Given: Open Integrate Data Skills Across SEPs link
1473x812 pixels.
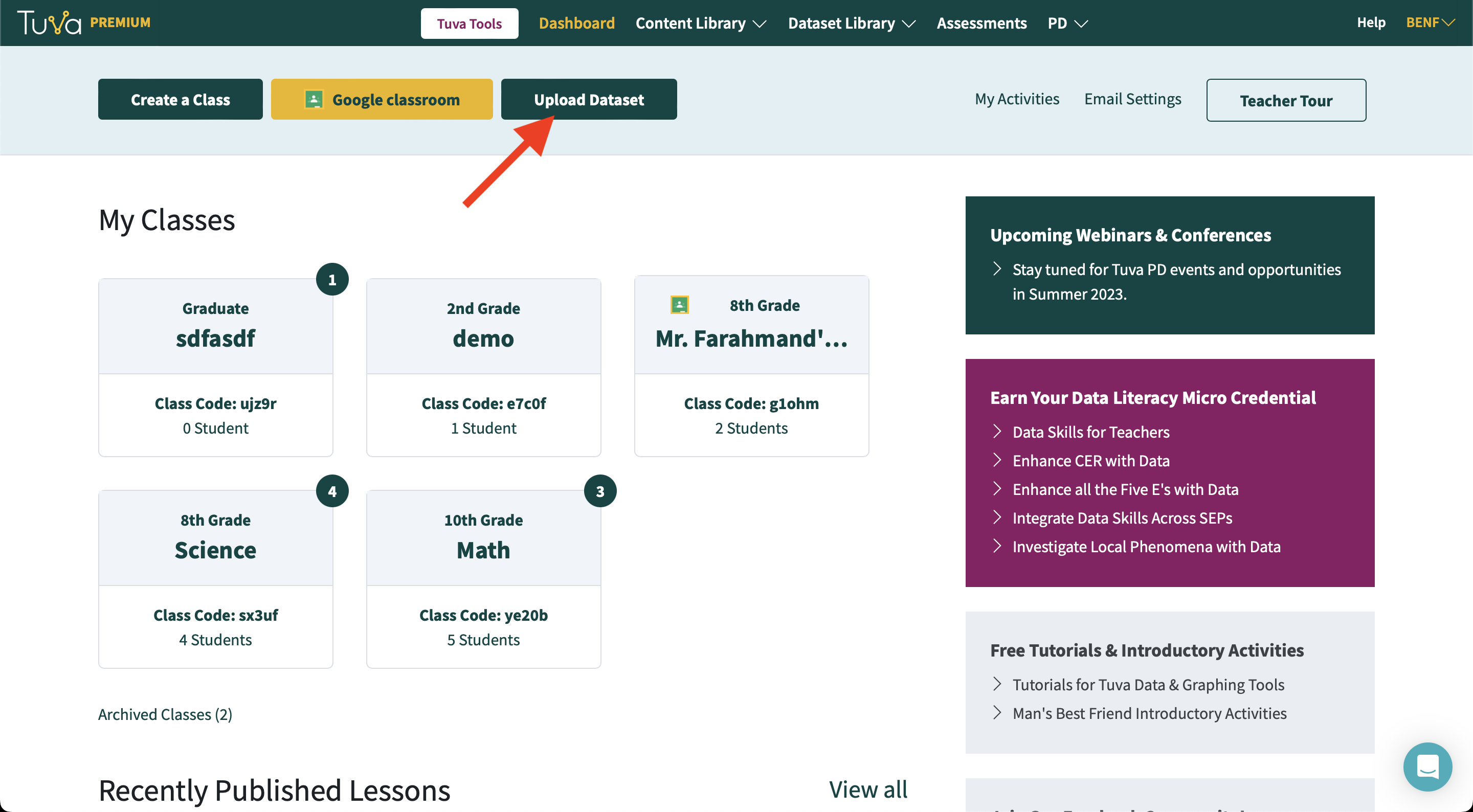Looking at the screenshot, I should 1122,517.
